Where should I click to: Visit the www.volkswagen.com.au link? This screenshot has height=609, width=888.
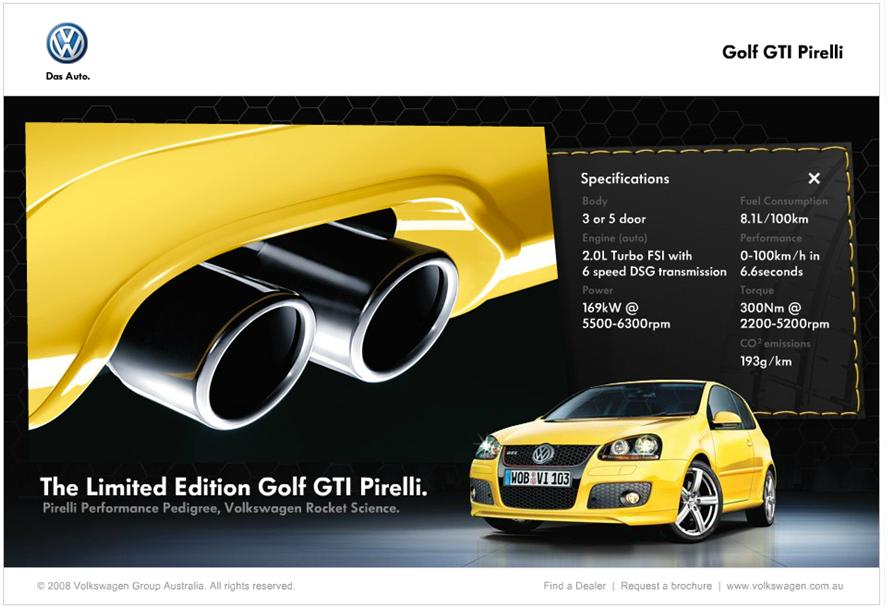tap(788, 586)
